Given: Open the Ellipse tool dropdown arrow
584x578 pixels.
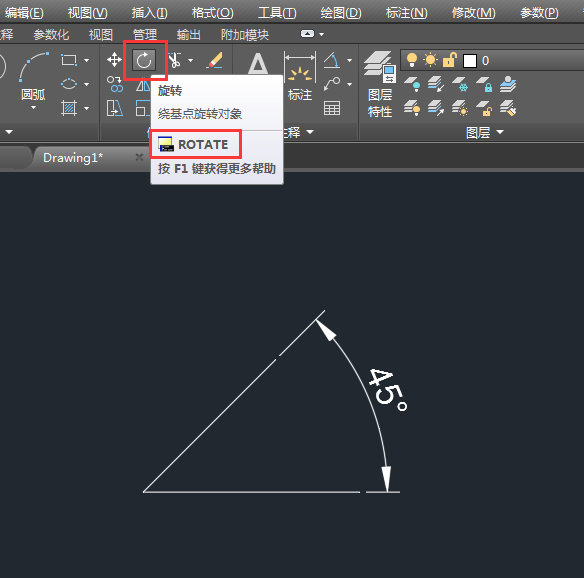Looking at the screenshot, I should tap(86, 85).
